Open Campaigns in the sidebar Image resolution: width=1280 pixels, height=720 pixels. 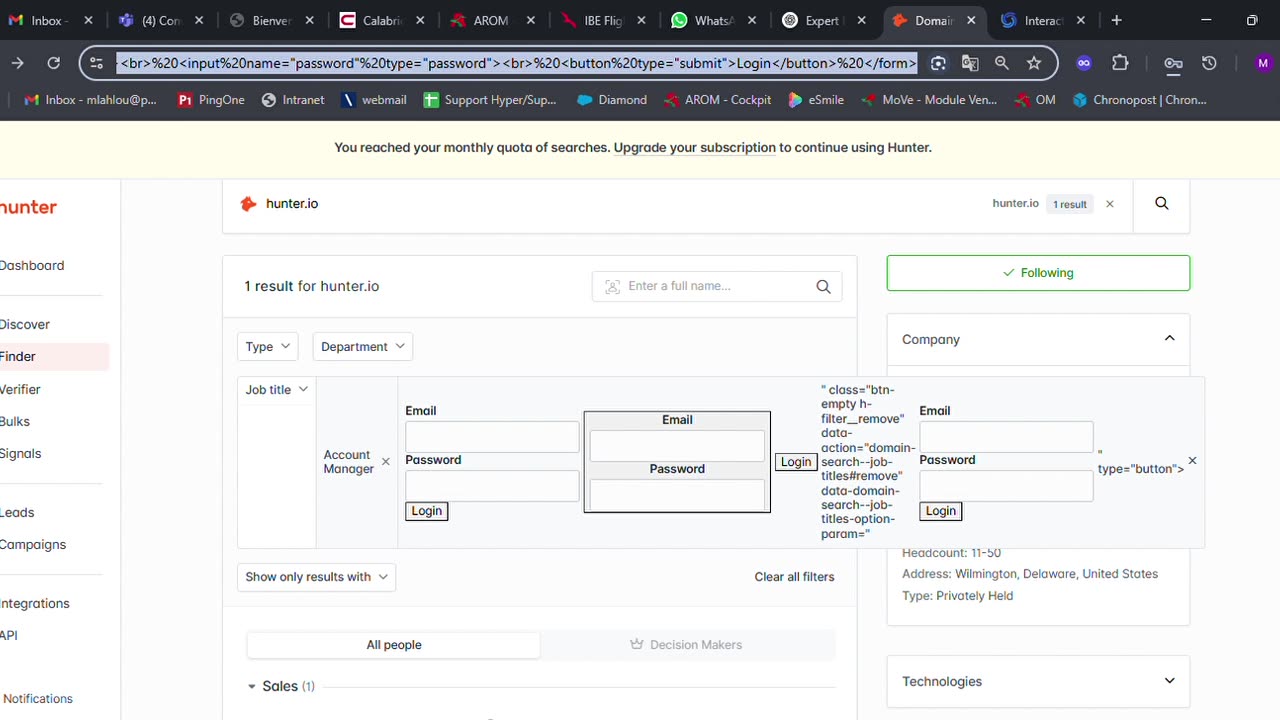pos(33,544)
